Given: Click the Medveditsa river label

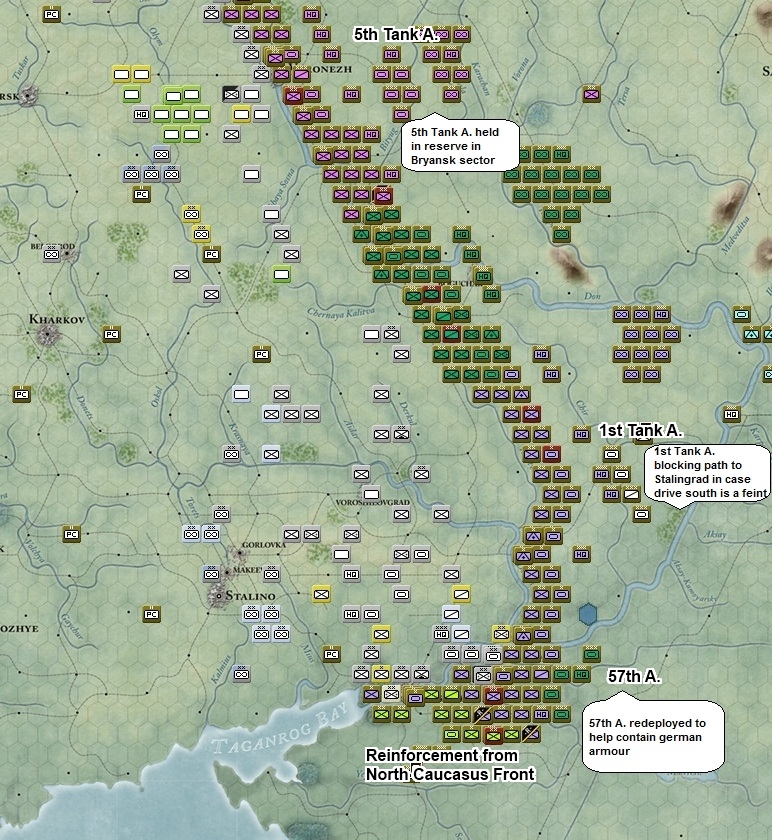Looking at the screenshot, I should coord(735,234).
